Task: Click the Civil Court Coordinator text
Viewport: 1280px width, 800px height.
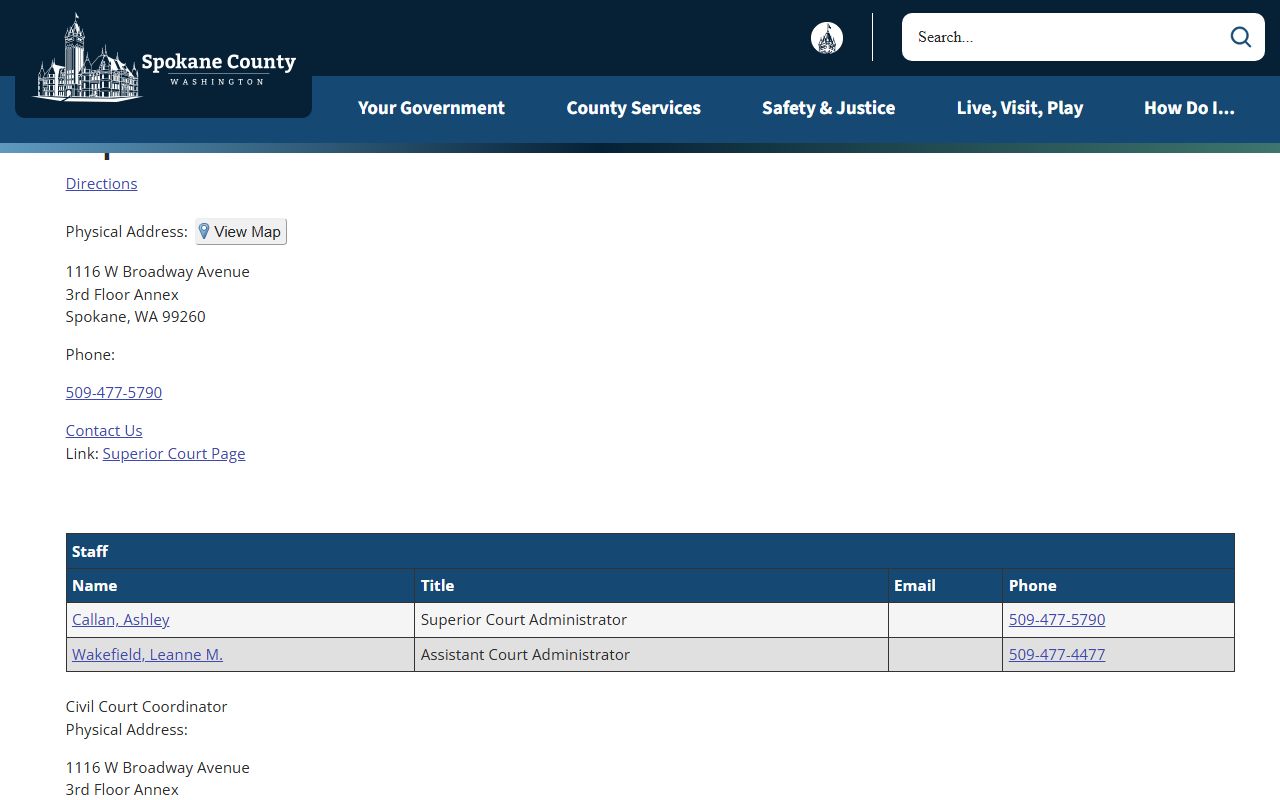Action: click(146, 706)
